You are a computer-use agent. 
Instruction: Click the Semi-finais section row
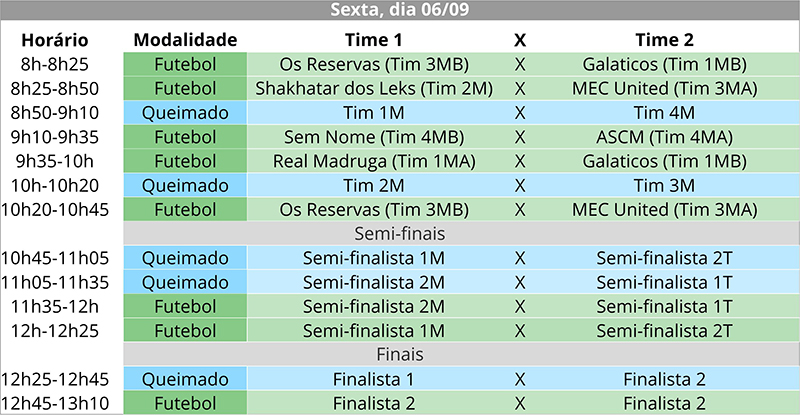coord(400,233)
